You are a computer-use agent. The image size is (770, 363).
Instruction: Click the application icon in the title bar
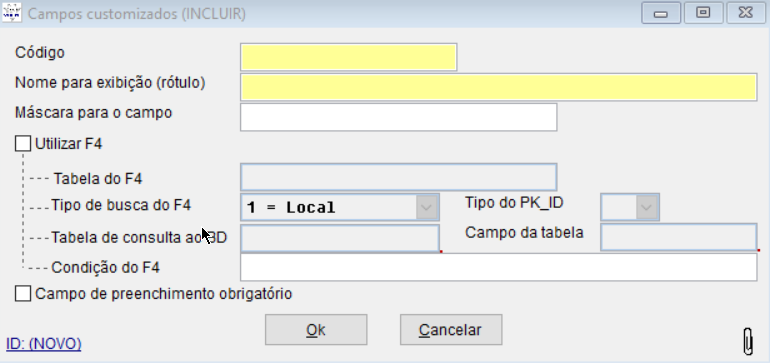point(12,12)
